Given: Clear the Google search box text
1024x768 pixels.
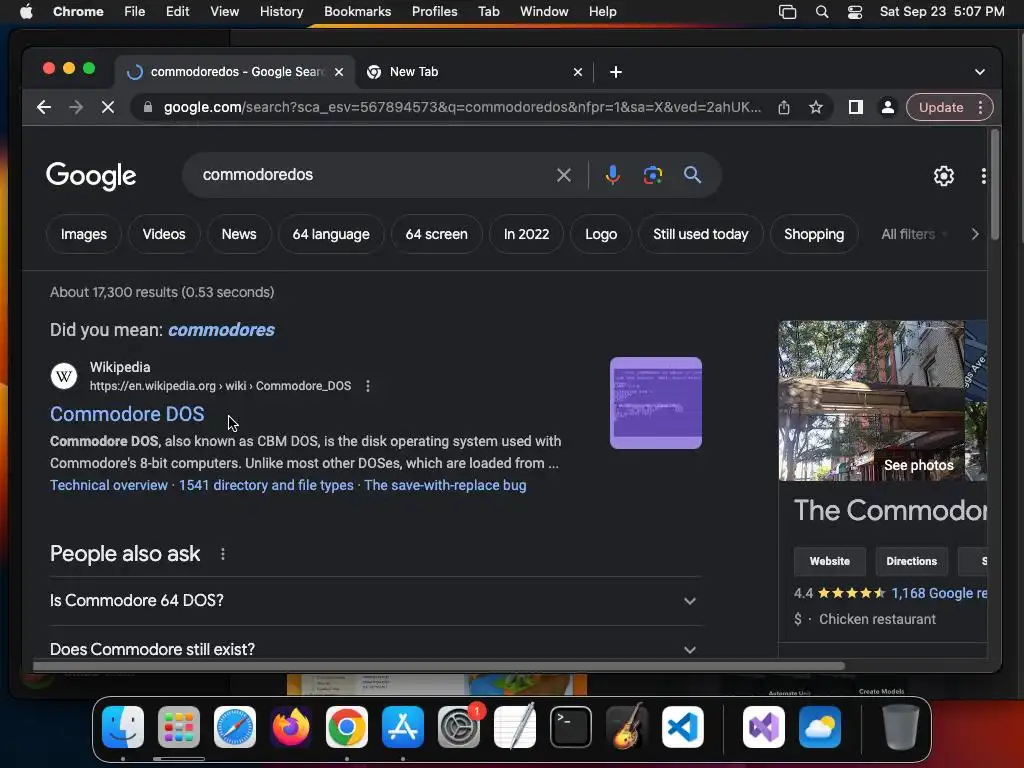Looking at the screenshot, I should coord(564,175).
